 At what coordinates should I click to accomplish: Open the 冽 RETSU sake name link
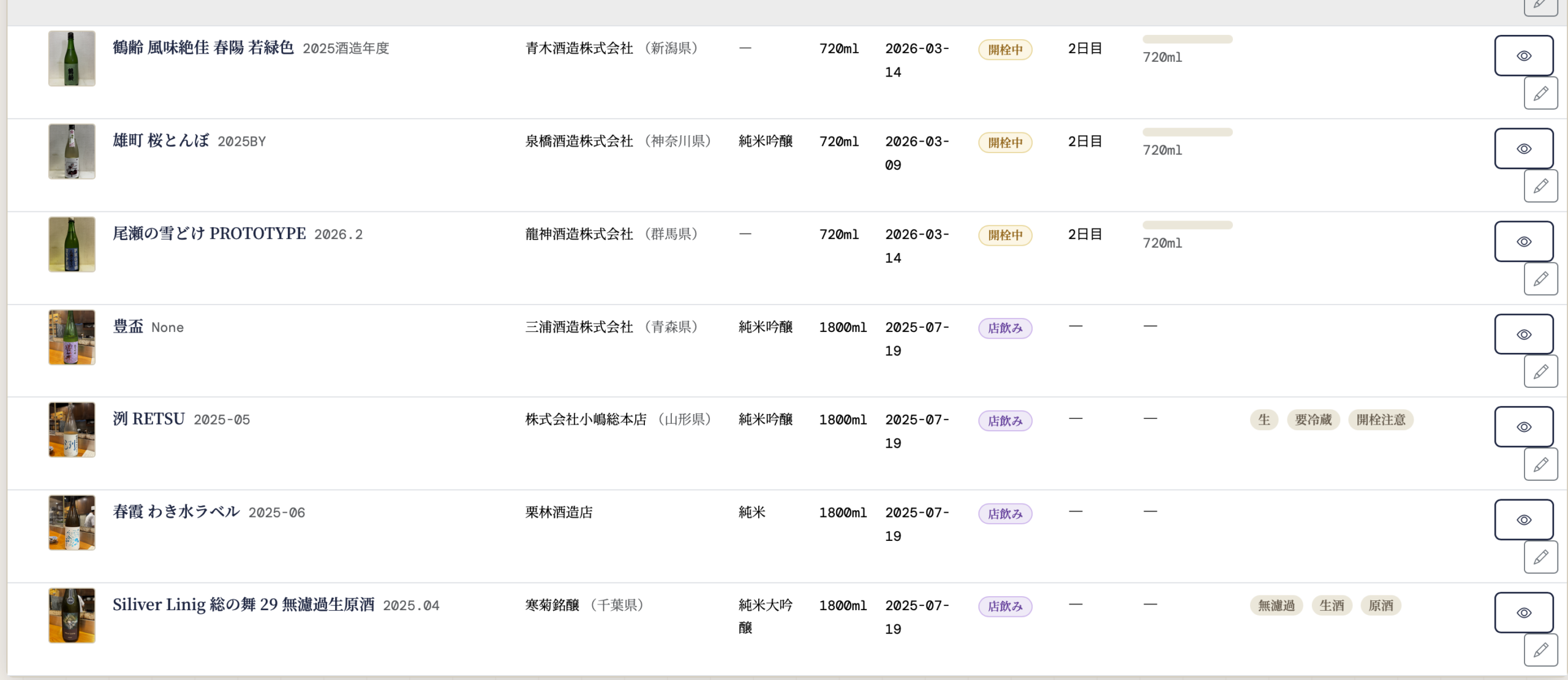(149, 419)
